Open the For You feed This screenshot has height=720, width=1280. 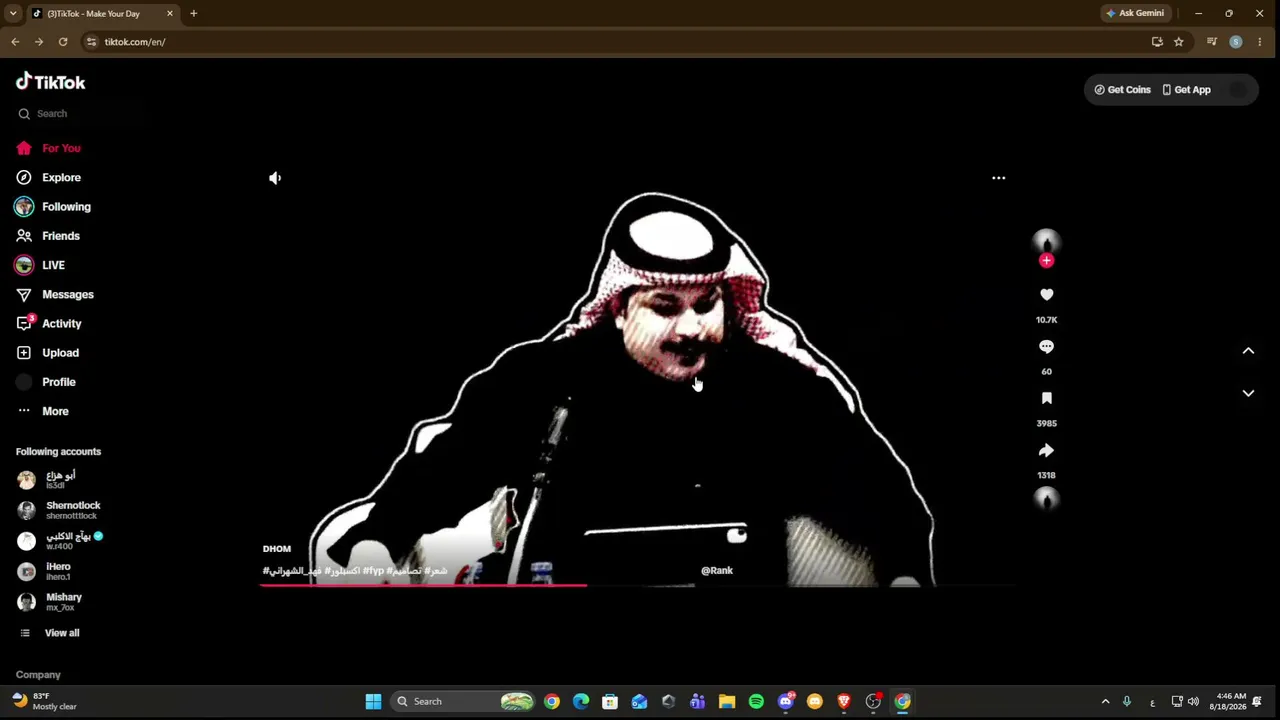(50, 148)
